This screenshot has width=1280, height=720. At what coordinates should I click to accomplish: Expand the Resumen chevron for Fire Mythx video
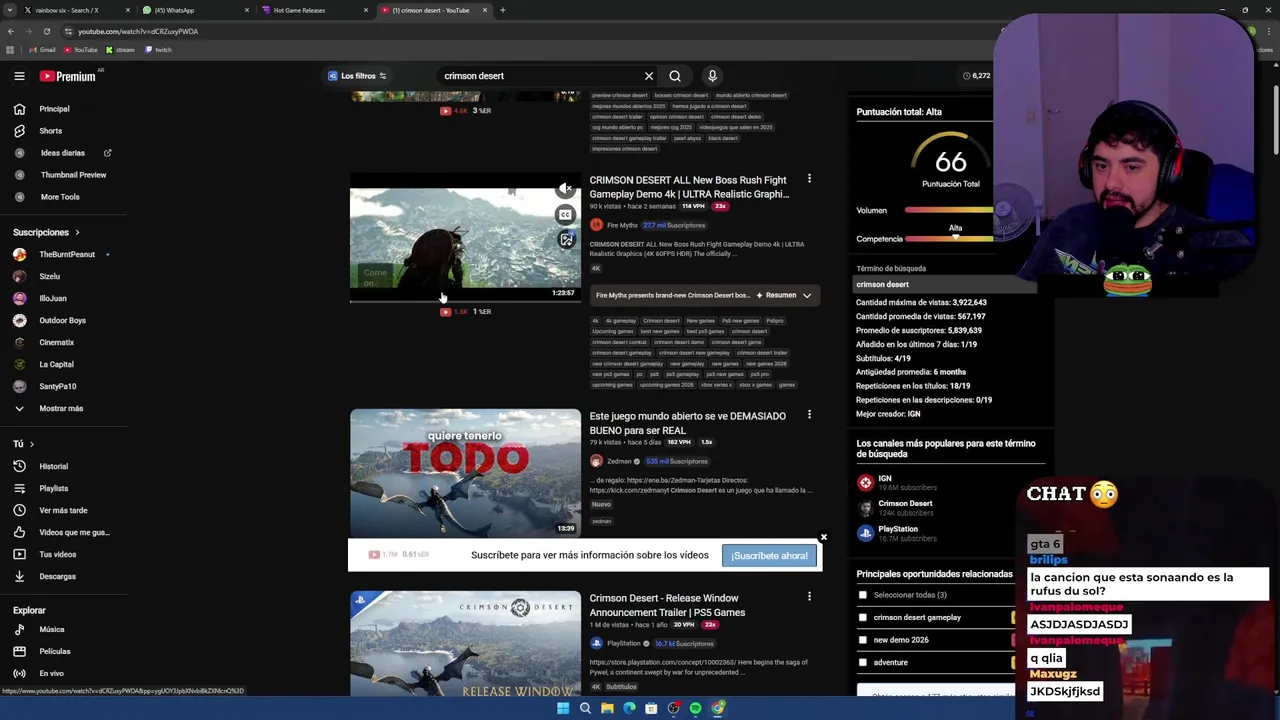click(x=807, y=295)
